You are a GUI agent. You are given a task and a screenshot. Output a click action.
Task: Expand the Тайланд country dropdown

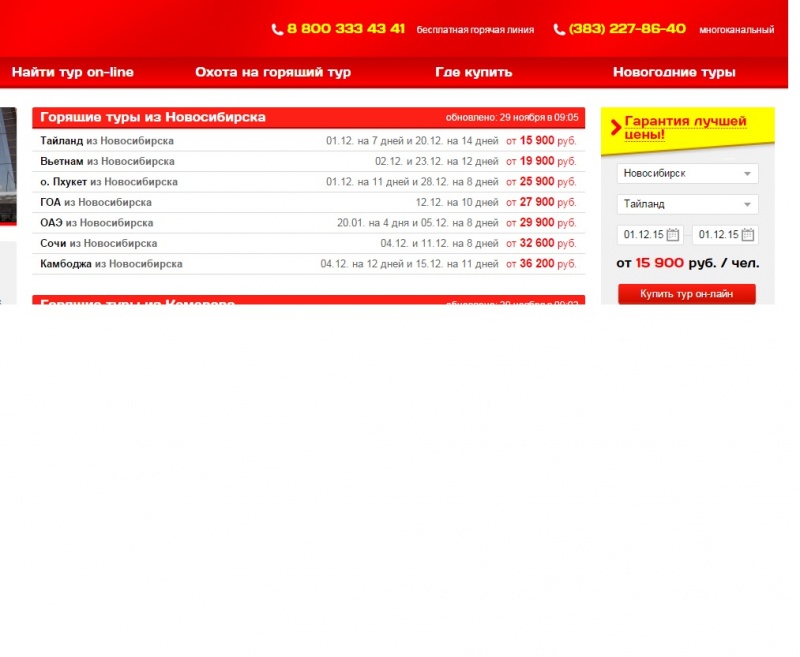pyautogui.click(x=687, y=204)
